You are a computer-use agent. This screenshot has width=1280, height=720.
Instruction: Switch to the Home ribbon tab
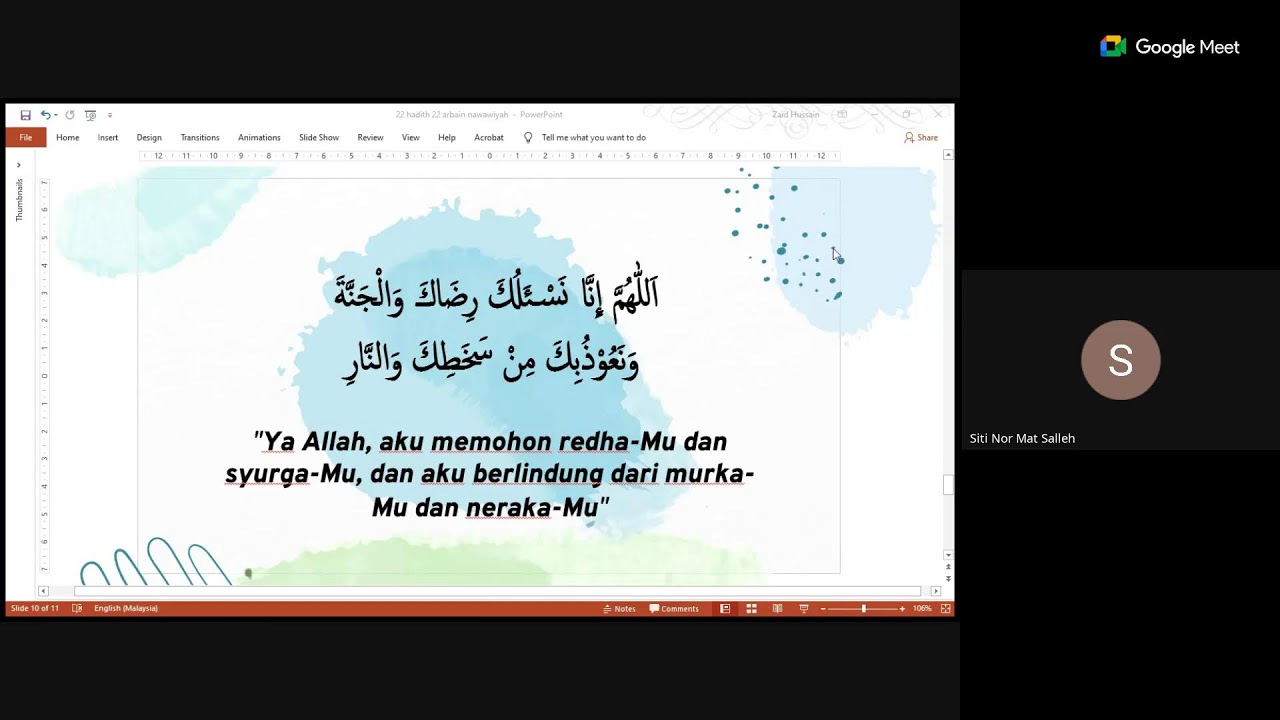[68, 138]
